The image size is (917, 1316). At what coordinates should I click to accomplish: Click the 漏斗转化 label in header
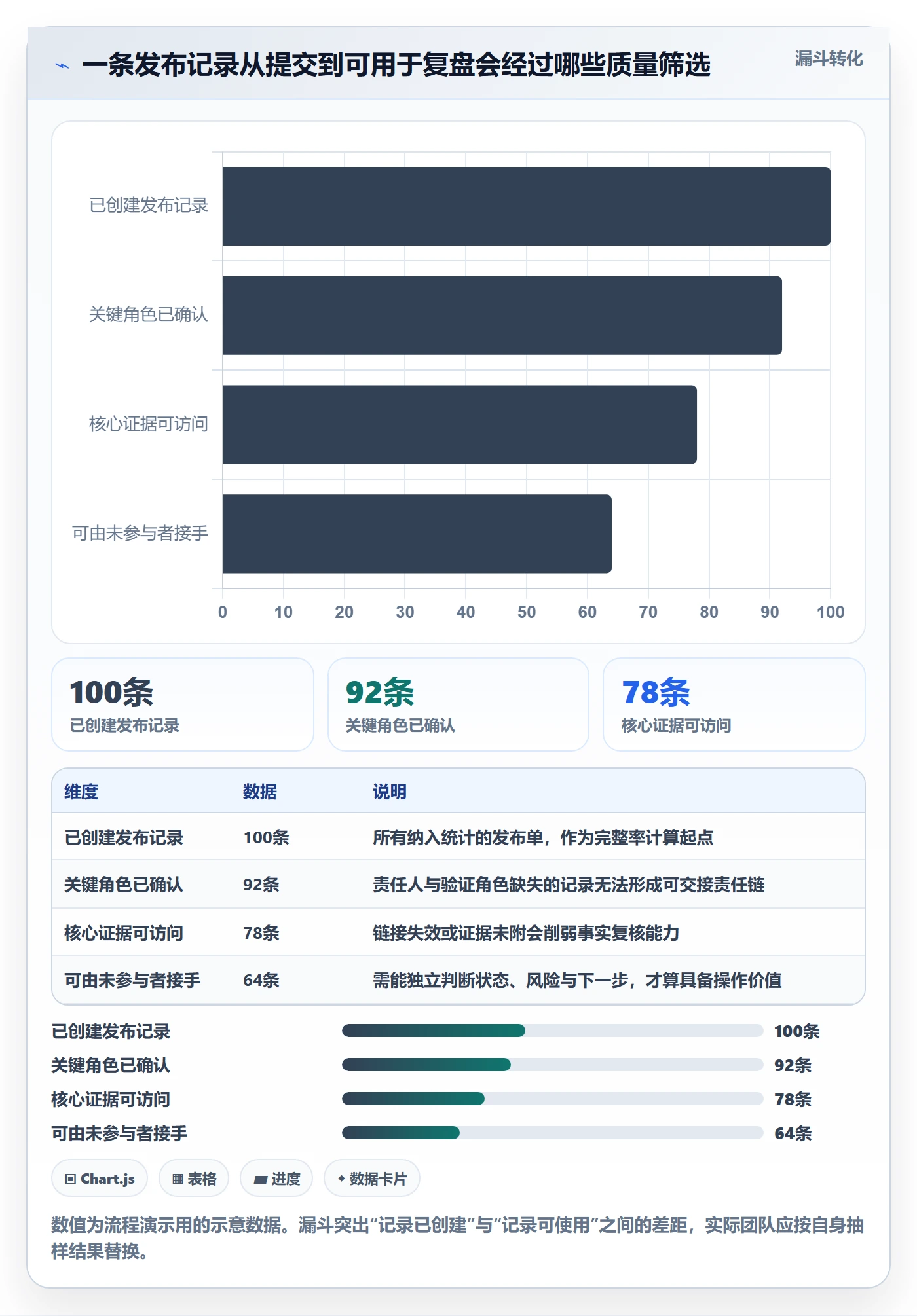pos(829,59)
